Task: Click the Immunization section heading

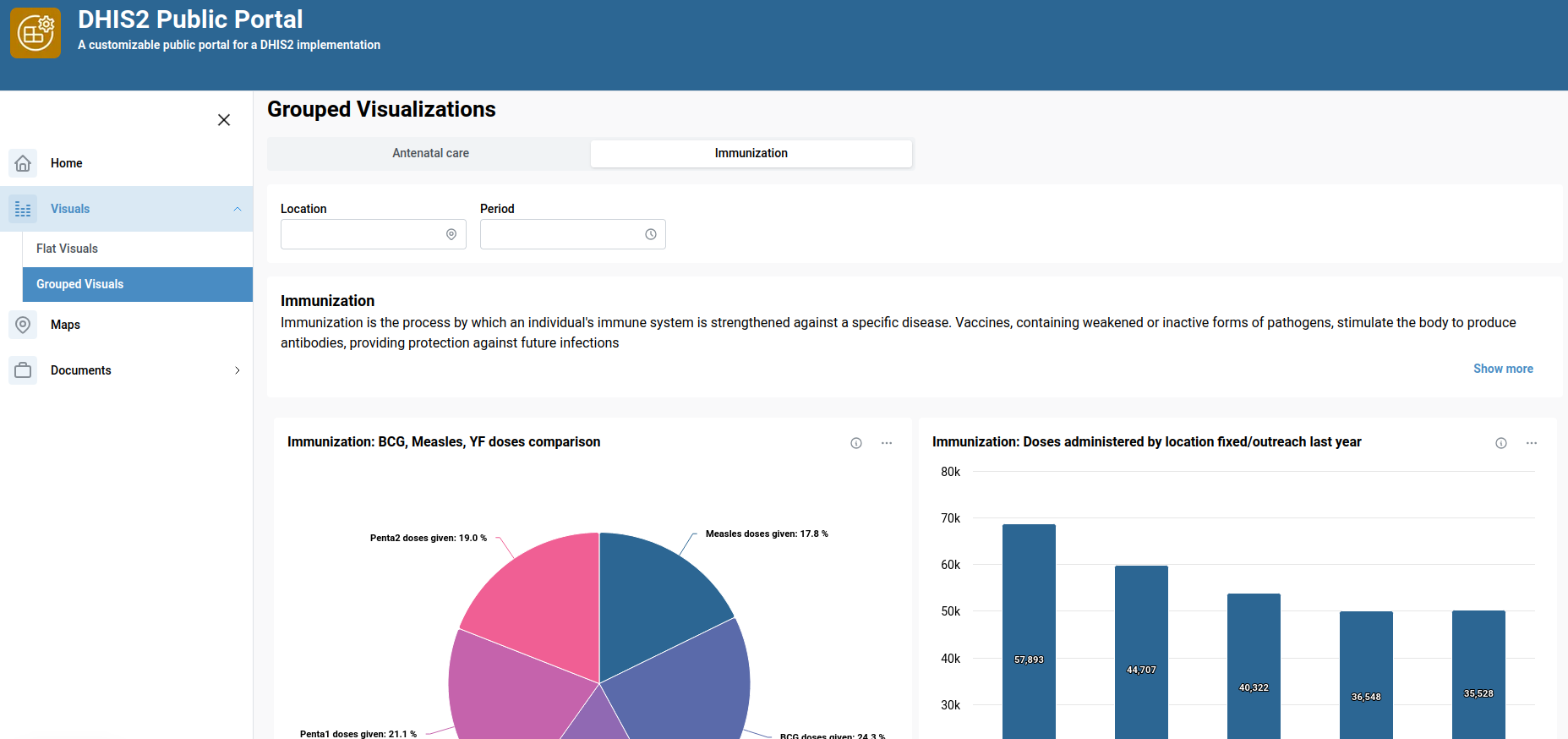Action: click(x=327, y=301)
